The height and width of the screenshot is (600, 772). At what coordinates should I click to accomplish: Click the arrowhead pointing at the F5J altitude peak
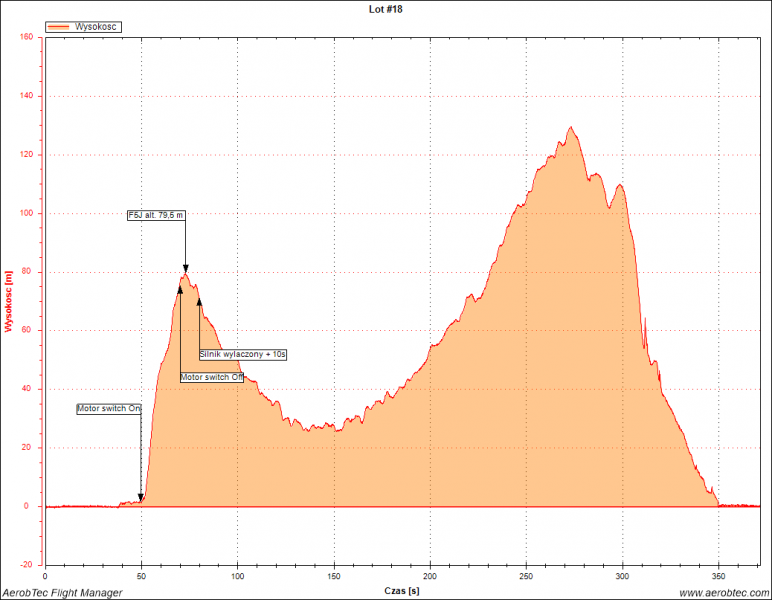click(x=185, y=269)
